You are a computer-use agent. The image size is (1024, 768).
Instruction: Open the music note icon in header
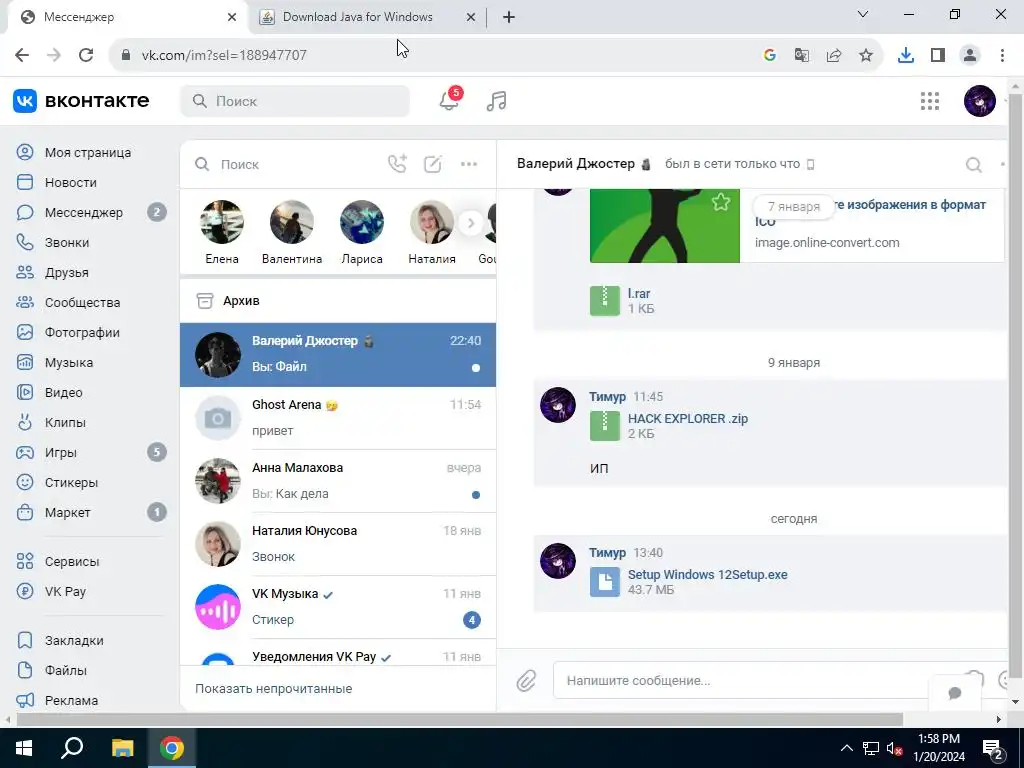pyautogui.click(x=496, y=101)
